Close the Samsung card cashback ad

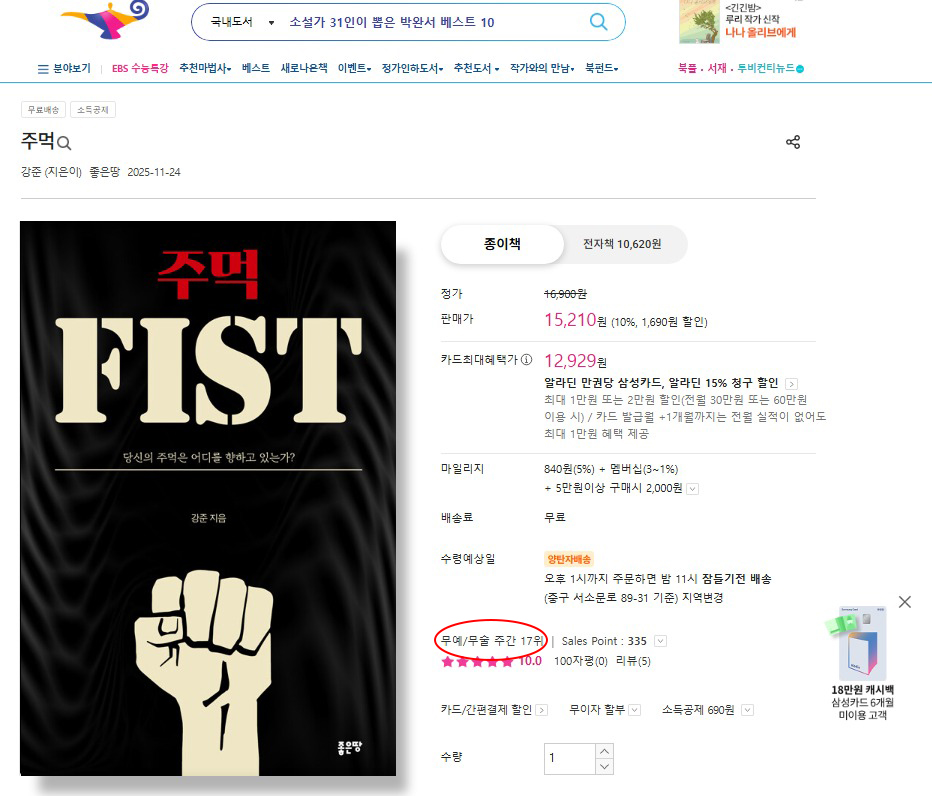(x=905, y=602)
